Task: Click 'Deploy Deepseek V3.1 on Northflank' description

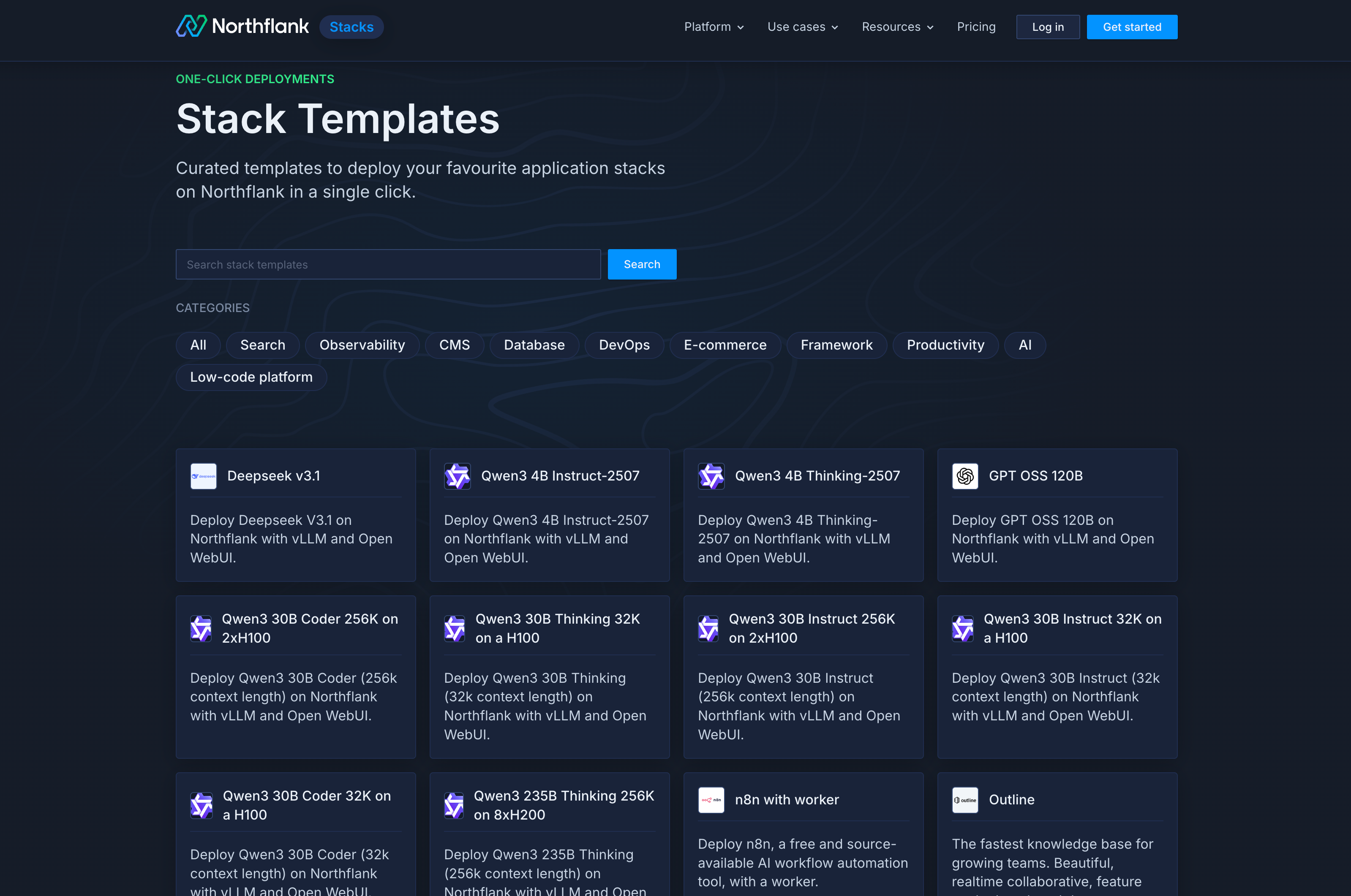Action: click(x=291, y=539)
